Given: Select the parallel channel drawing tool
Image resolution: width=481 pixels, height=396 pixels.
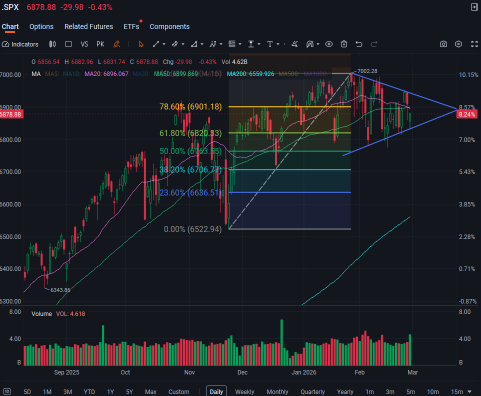Looking at the screenshot, I should click(175, 44).
